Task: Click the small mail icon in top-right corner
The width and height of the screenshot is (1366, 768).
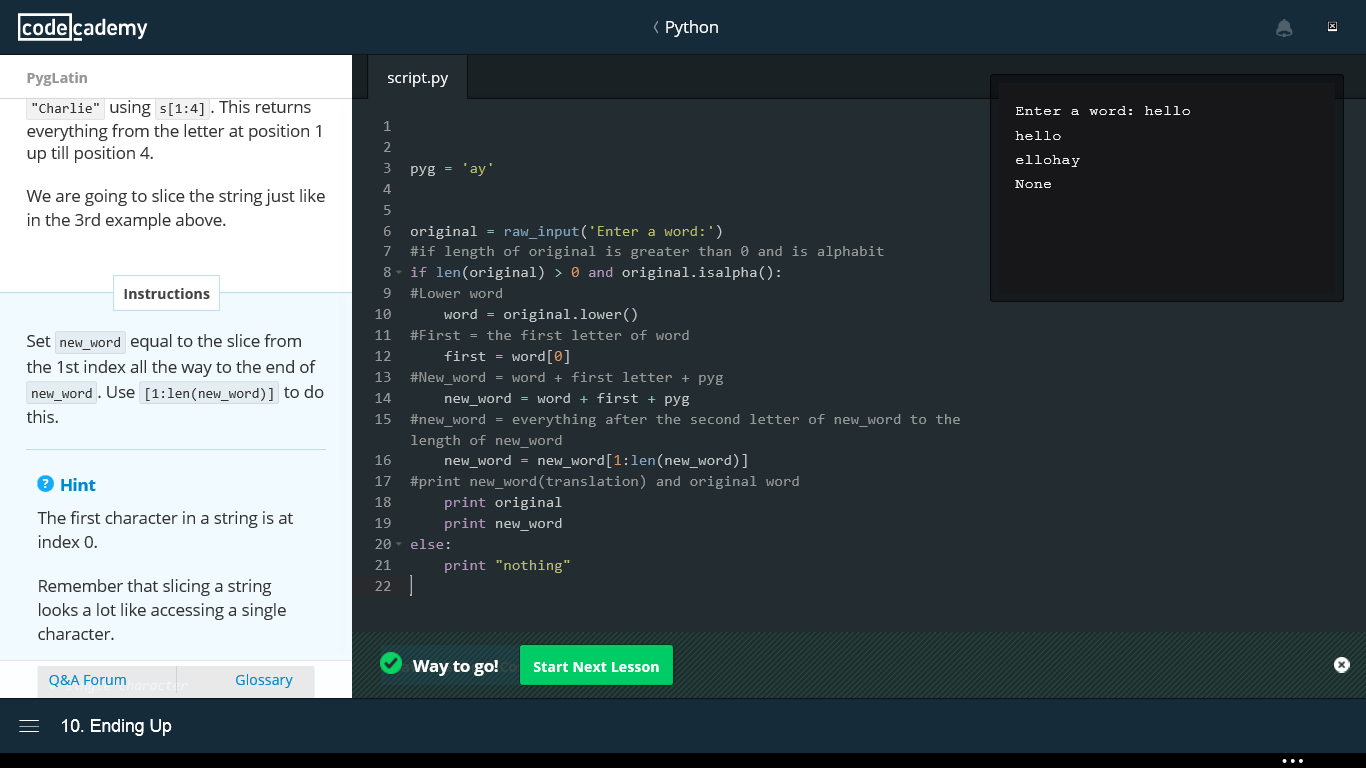Action: [1332, 25]
